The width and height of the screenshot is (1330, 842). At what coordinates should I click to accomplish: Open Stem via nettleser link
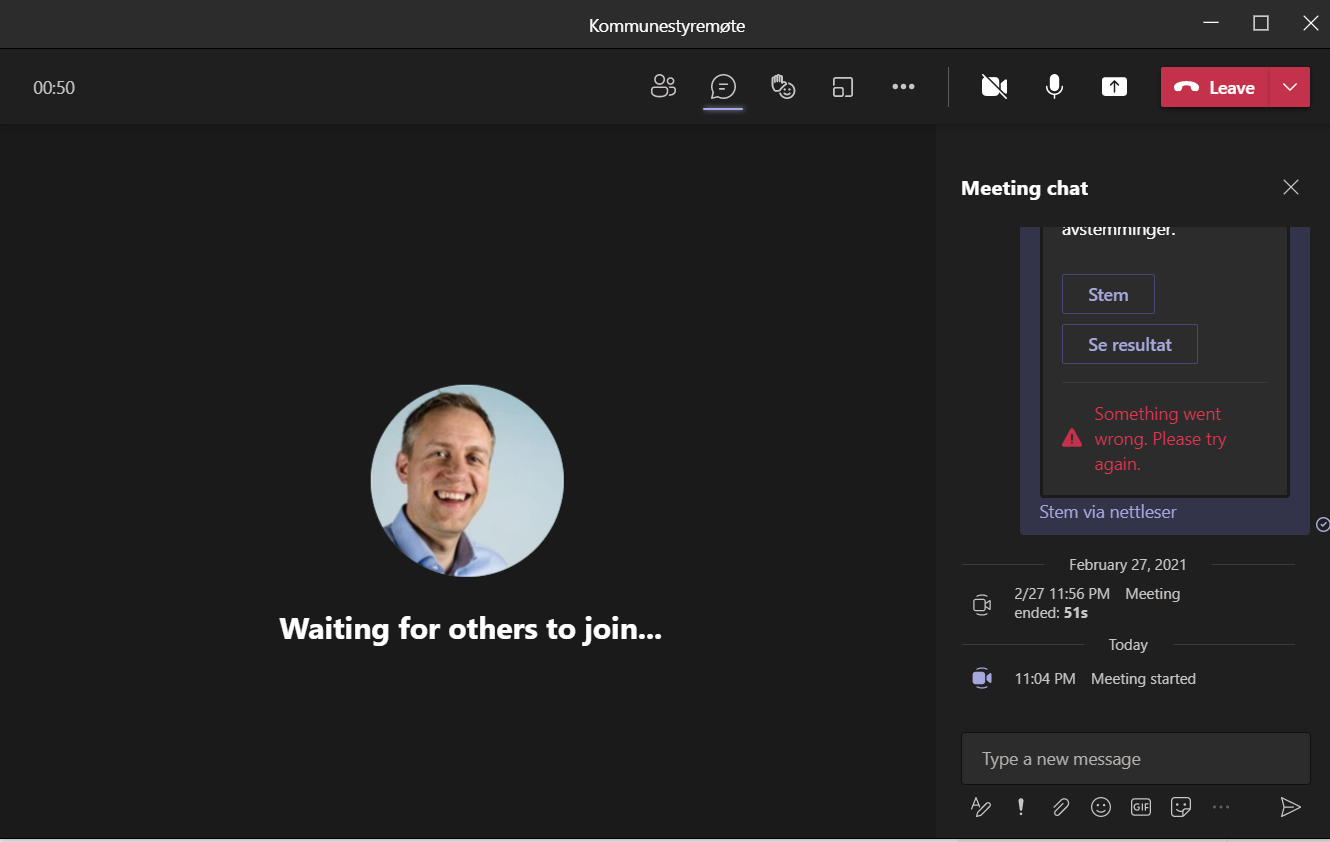click(1107, 511)
